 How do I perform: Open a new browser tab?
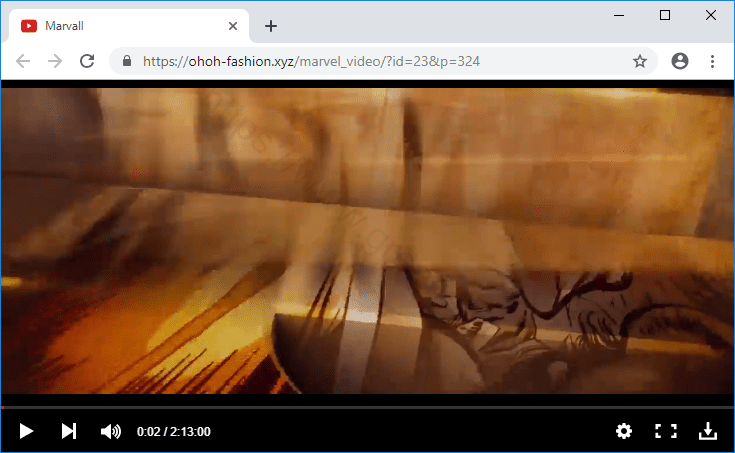pyautogui.click(x=270, y=26)
